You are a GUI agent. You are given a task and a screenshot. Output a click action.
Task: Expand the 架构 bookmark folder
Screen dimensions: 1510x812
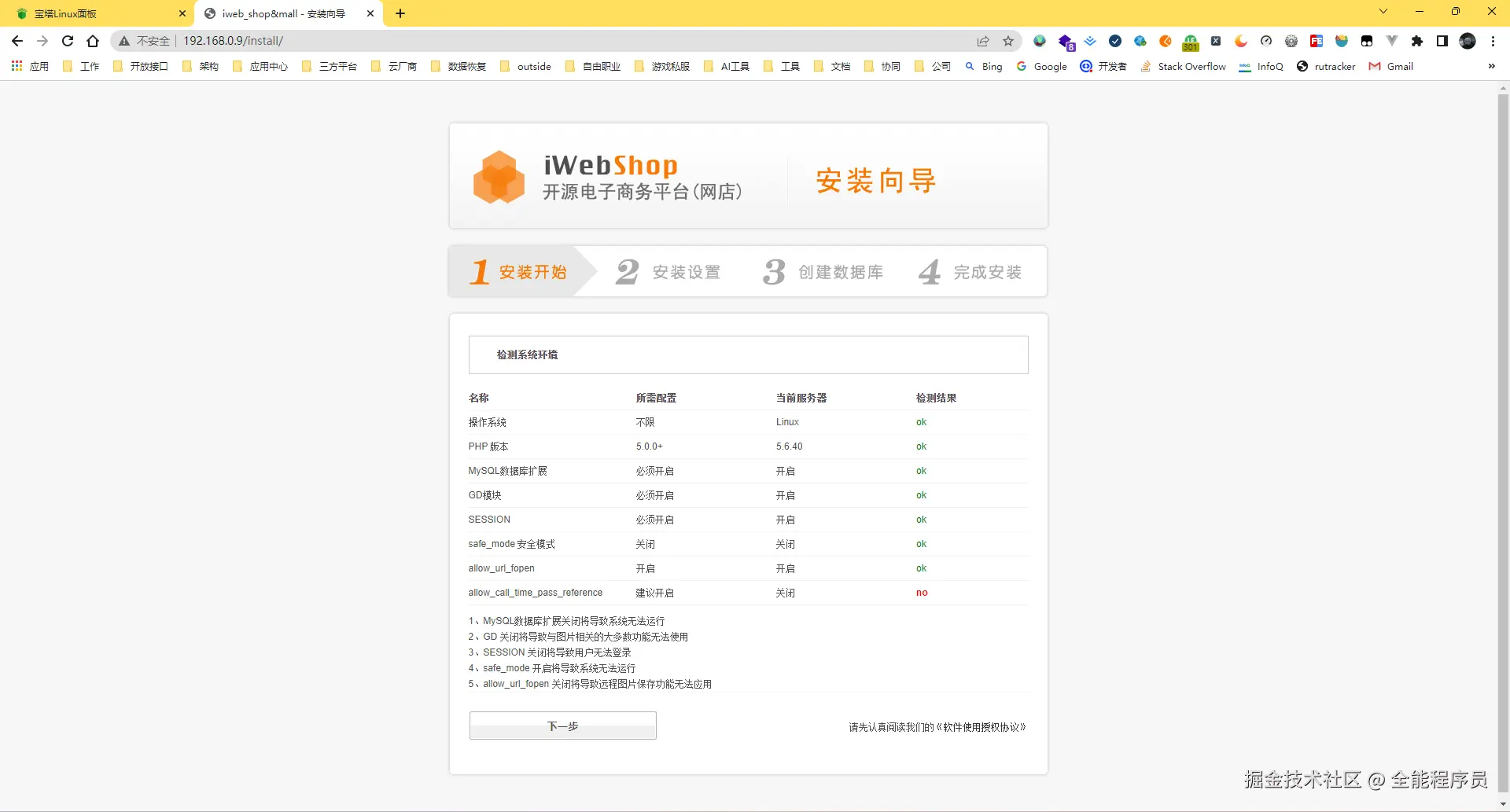point(201,67)
